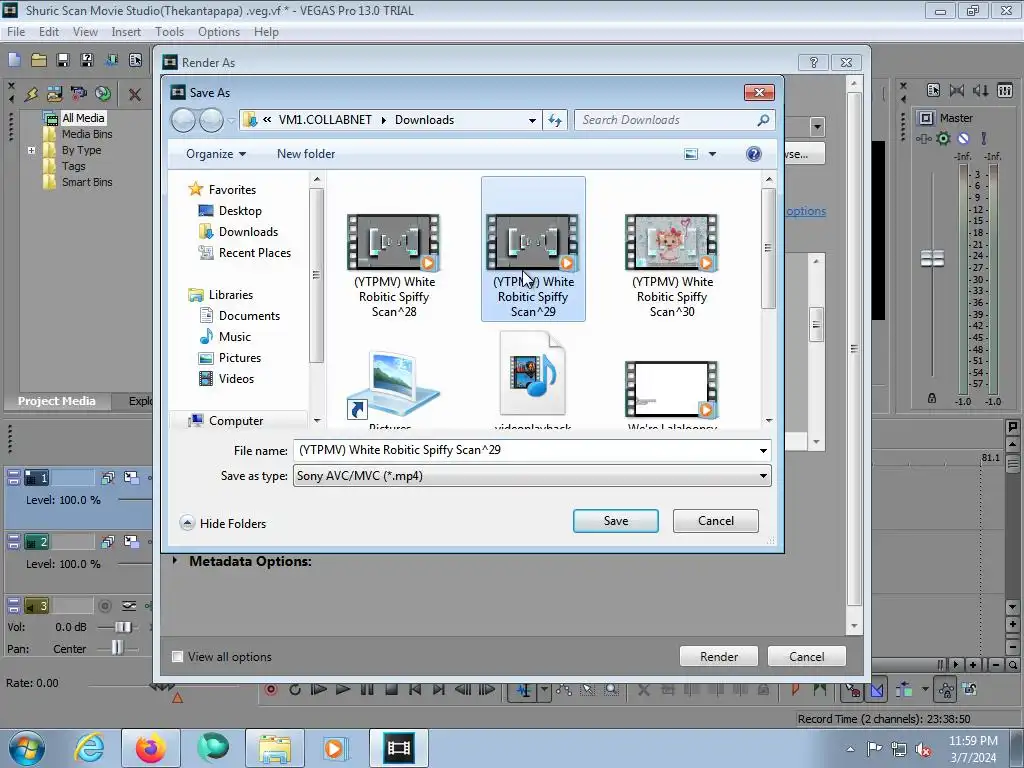This screenshot has width=1024, height=768.
Task: Open the address bar path dropdown arrow
Action: (532, 120)
